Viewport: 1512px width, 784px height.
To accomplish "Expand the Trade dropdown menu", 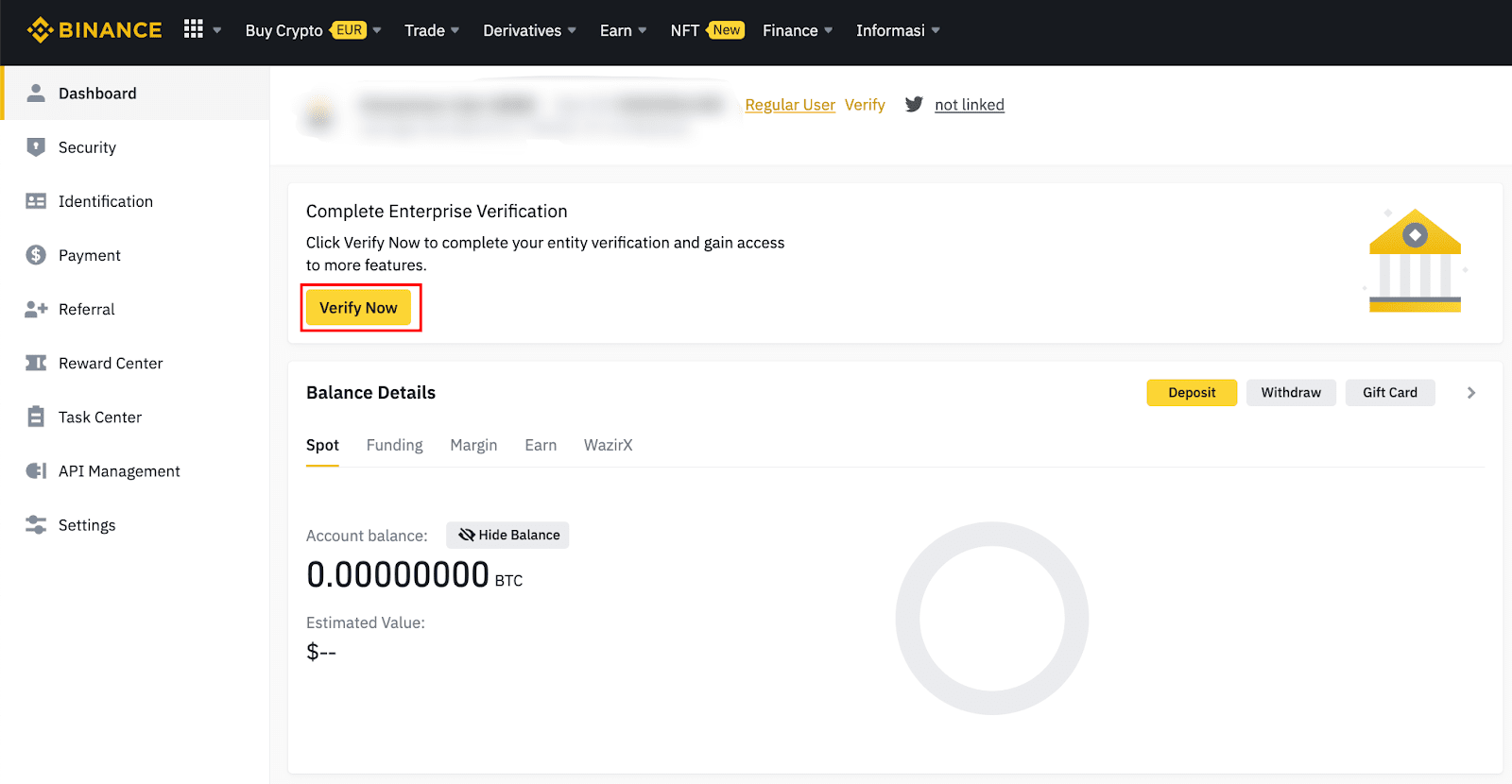I will 432,30.
